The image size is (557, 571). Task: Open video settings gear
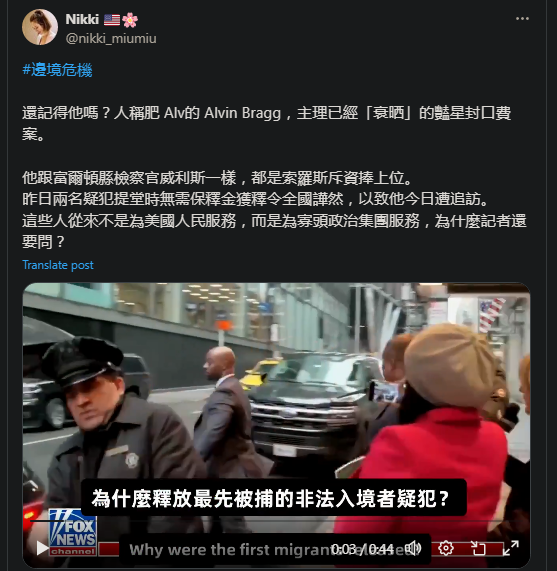coord(446,548)
